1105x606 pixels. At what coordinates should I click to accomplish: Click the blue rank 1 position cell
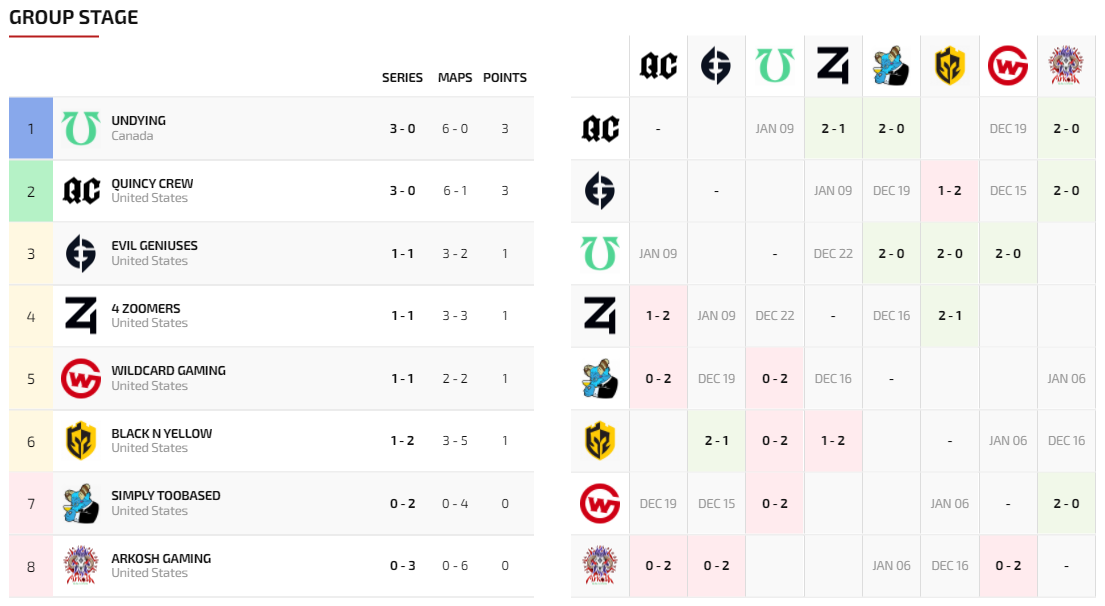coord(31,128)
